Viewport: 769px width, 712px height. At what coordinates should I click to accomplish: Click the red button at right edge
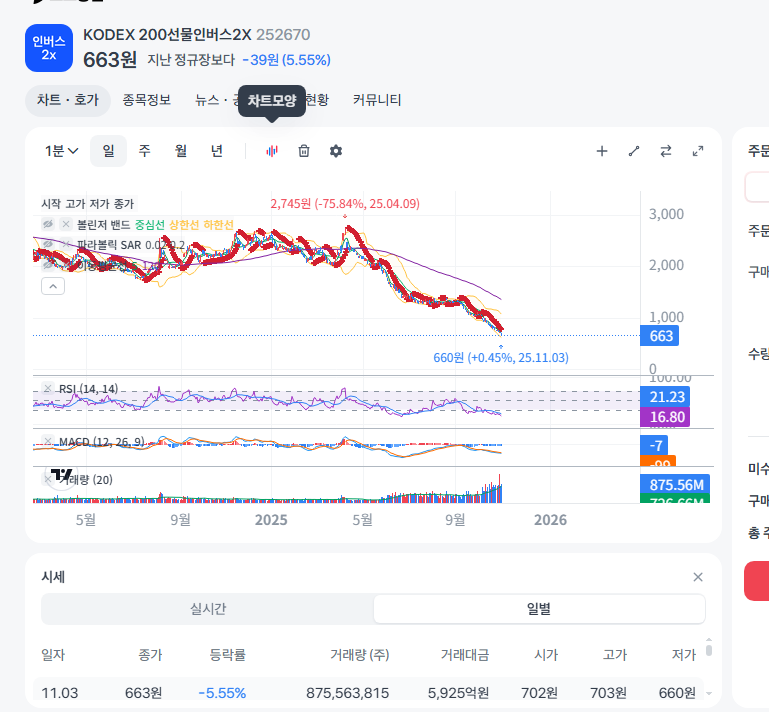click(756, 581)
